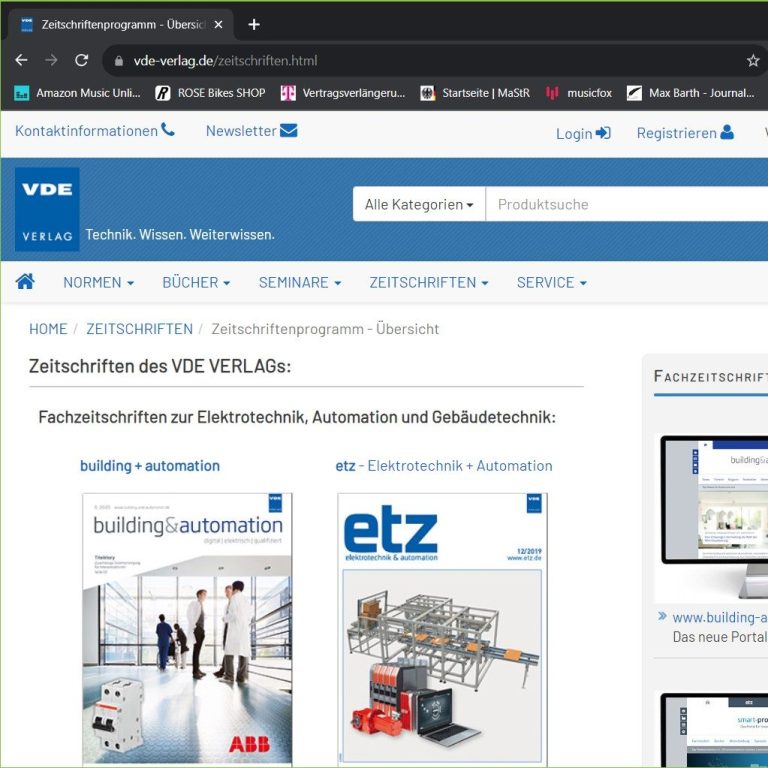The height and width of the screenshot is (768, 768).
Task: Click the building&automation magazine cover
Action: pyautogui.click(x=187, y=630)
